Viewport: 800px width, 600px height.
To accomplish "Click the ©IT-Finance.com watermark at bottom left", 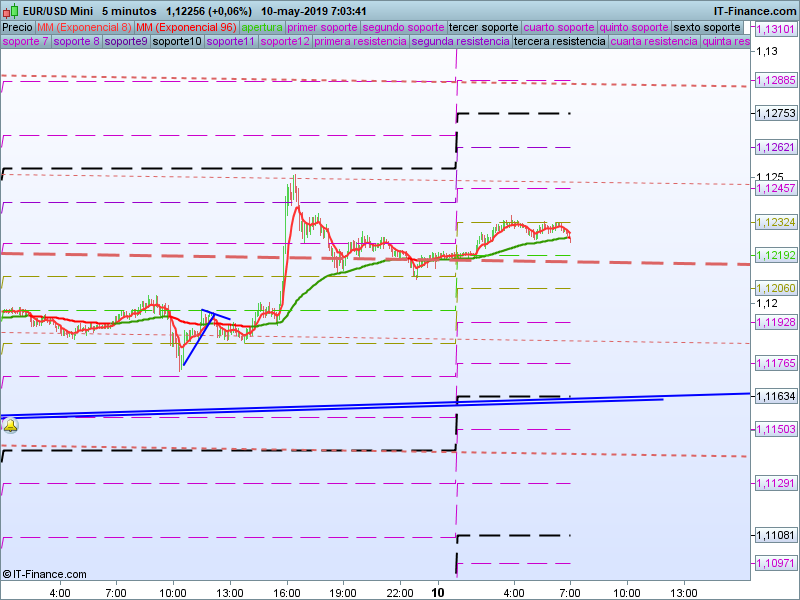I will click(44, 574).
